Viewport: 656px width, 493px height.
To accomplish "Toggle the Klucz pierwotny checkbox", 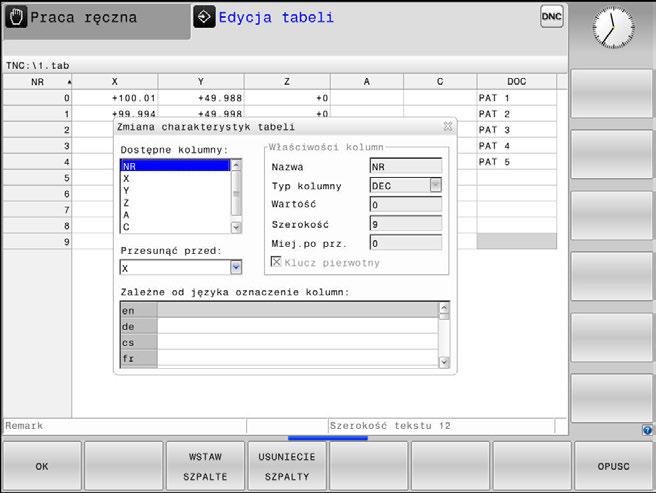I will tap(276, 262).
